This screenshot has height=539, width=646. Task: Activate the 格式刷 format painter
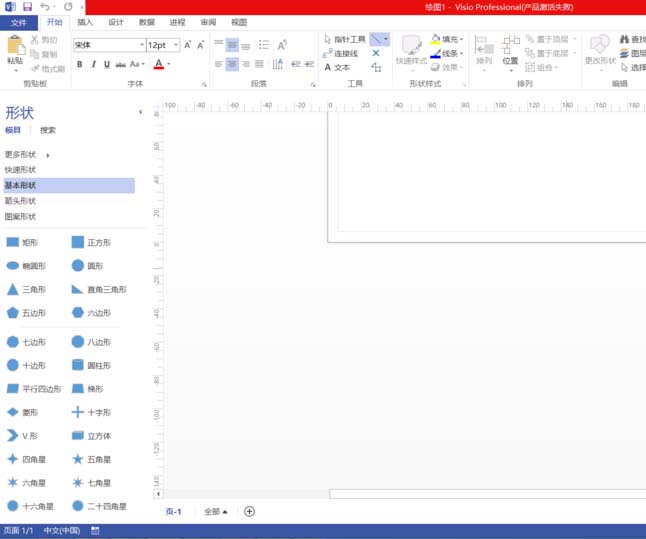click(48, 68)
